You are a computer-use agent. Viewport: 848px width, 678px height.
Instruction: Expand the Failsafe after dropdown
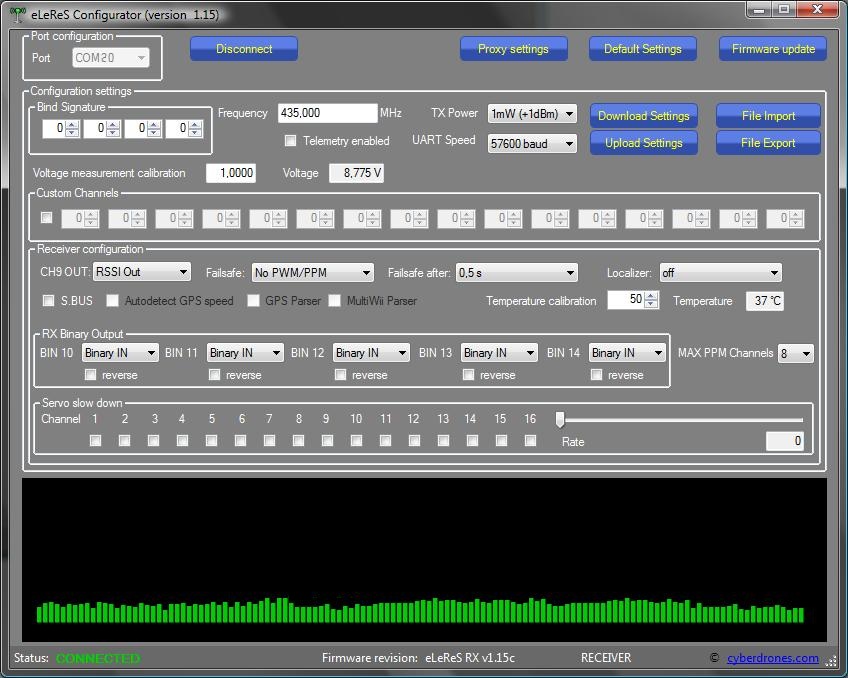(x=516, y=273)
